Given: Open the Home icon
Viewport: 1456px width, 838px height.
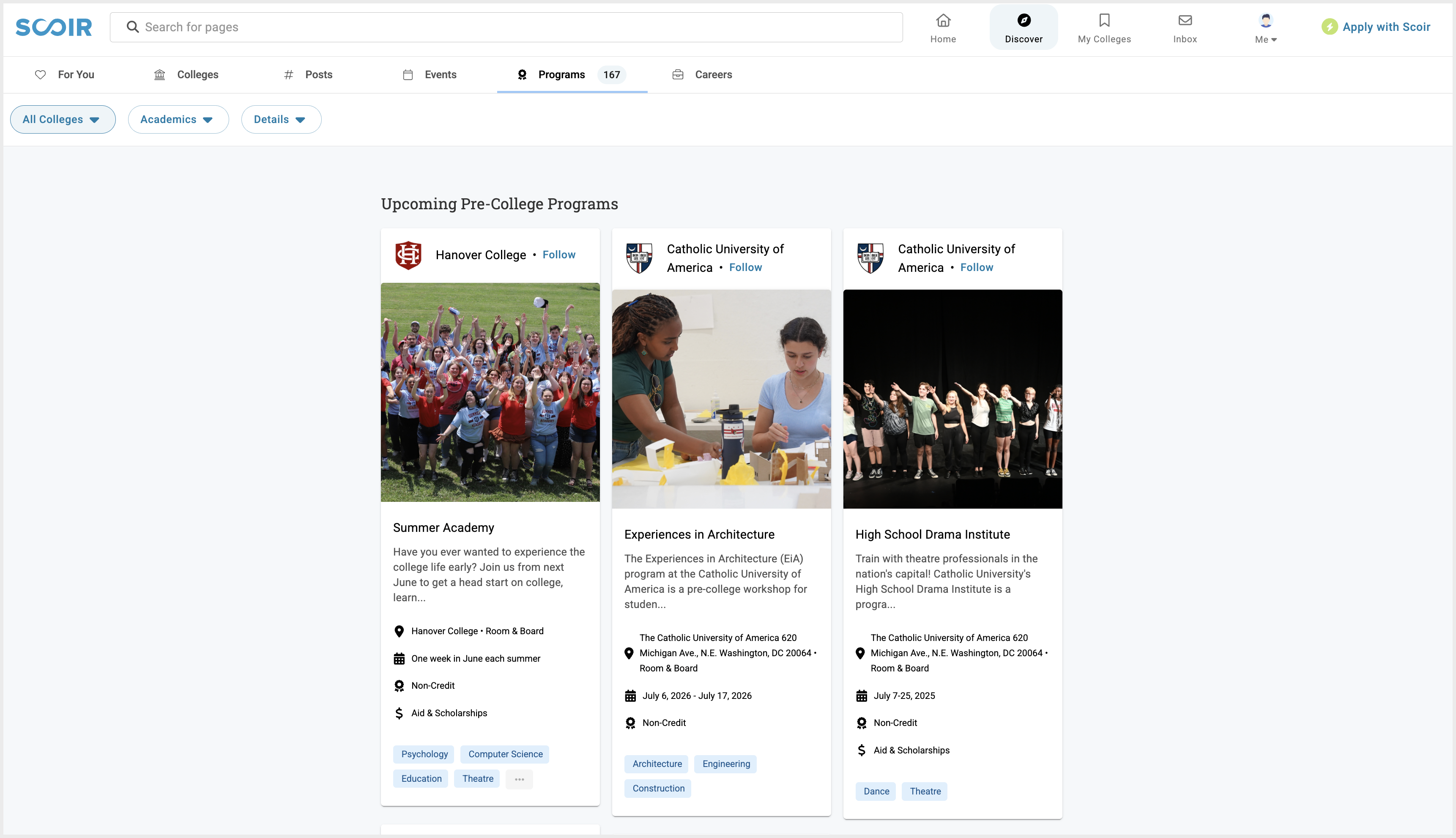Looking at the screenshot, I should click(x=943, y=21).
